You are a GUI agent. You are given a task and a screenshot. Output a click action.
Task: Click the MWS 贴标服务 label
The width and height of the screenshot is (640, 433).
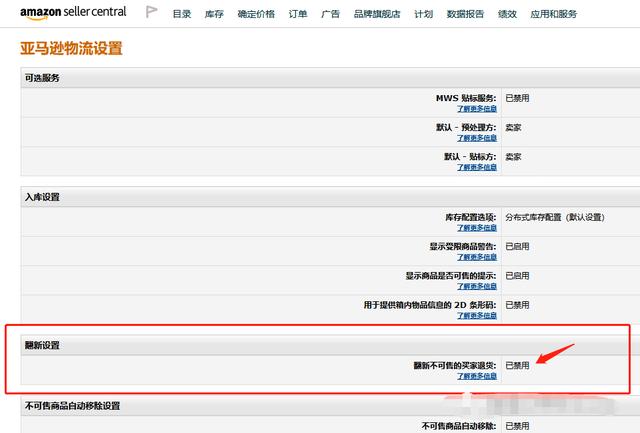click(x=466, y=98)
